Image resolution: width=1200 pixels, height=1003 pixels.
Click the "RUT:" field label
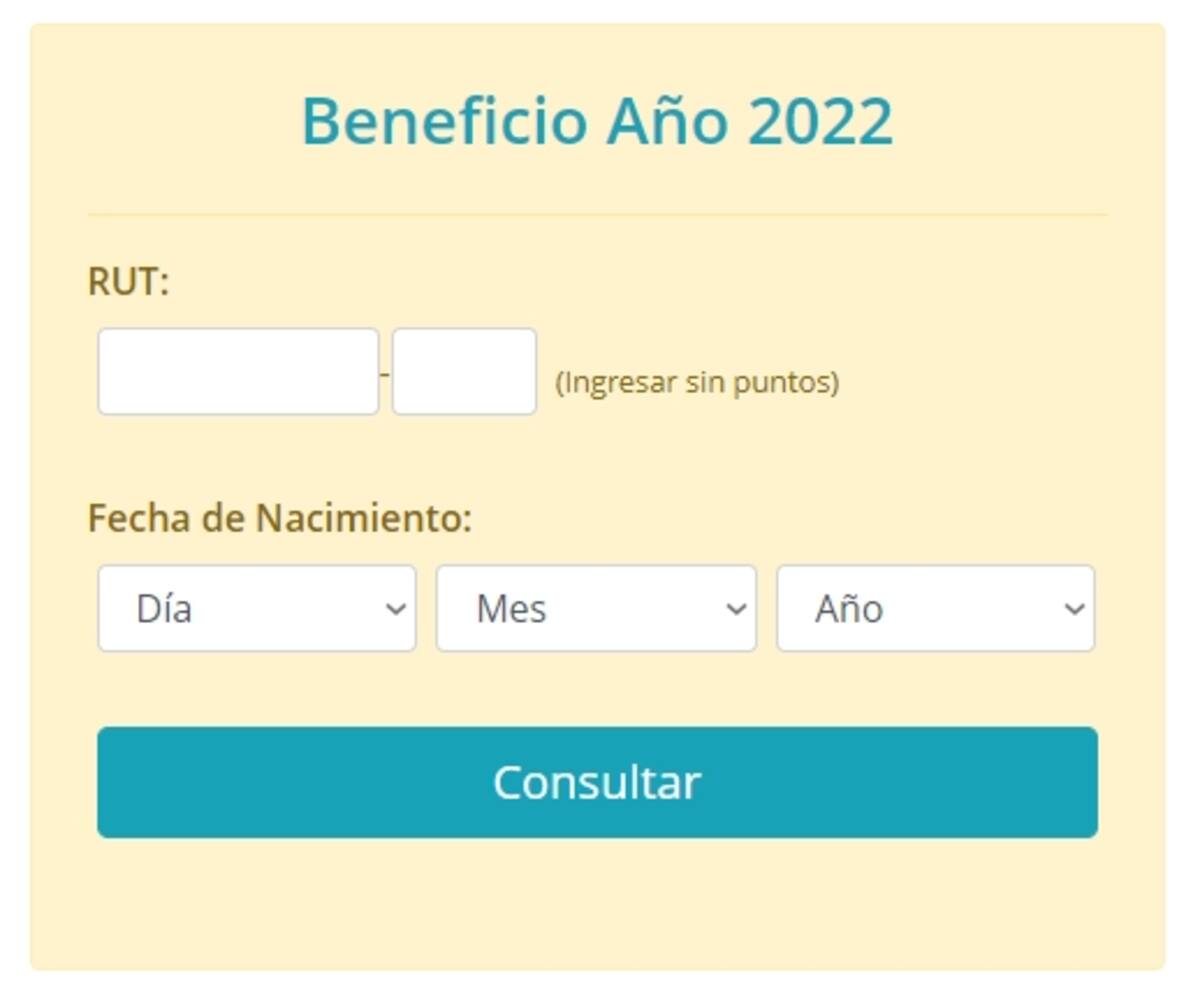129,282
